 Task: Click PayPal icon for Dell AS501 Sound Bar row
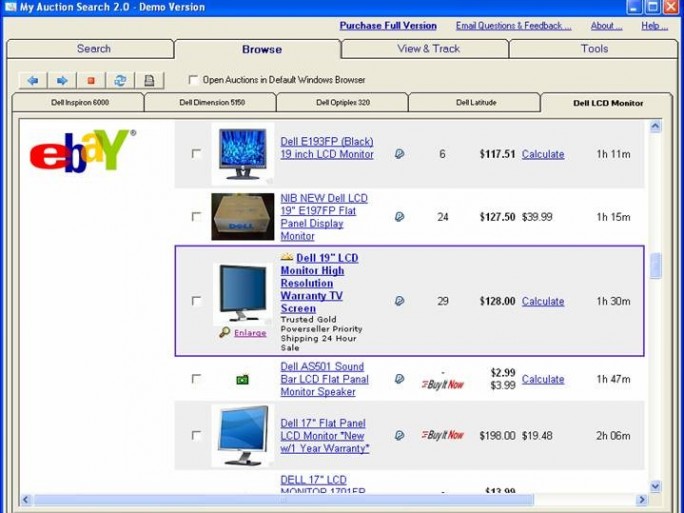(399, 379)
